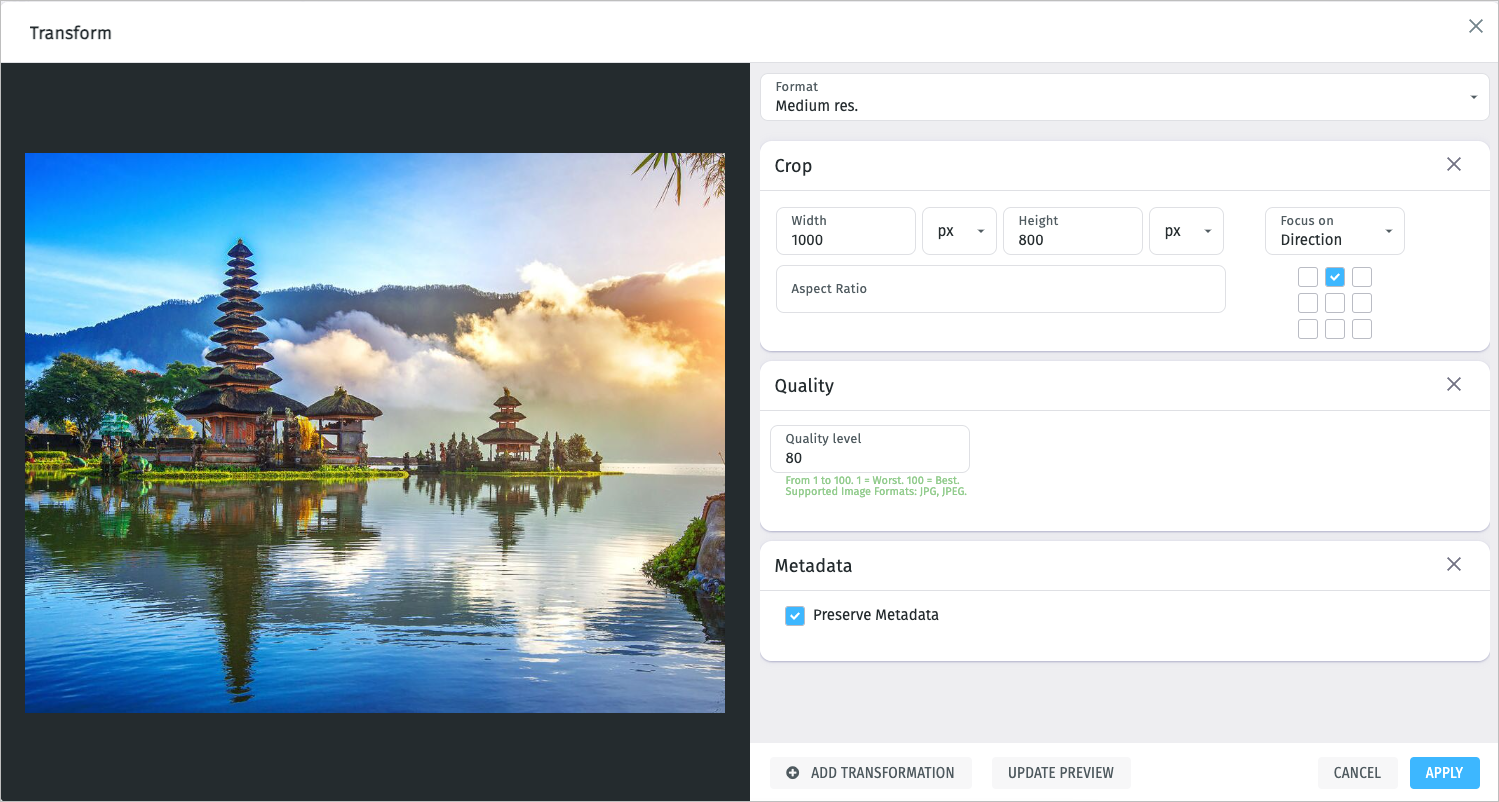Click the plus icon on Add Transformation
The image size is (1499, 802).
click(793, 772)
